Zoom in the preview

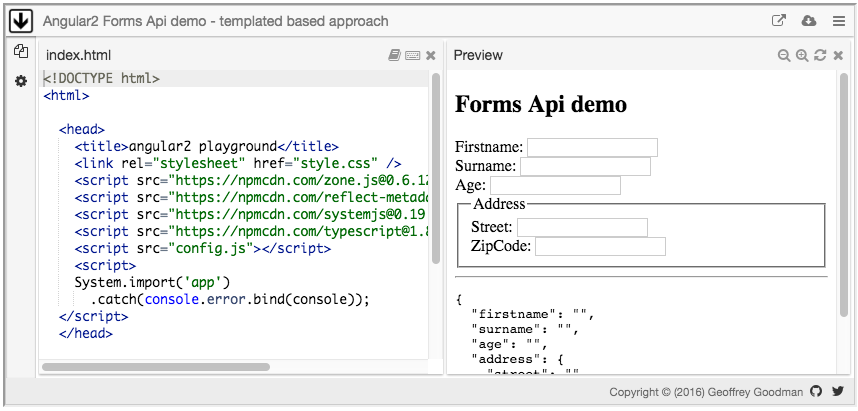pyautogui.click(x=801, y=56)
